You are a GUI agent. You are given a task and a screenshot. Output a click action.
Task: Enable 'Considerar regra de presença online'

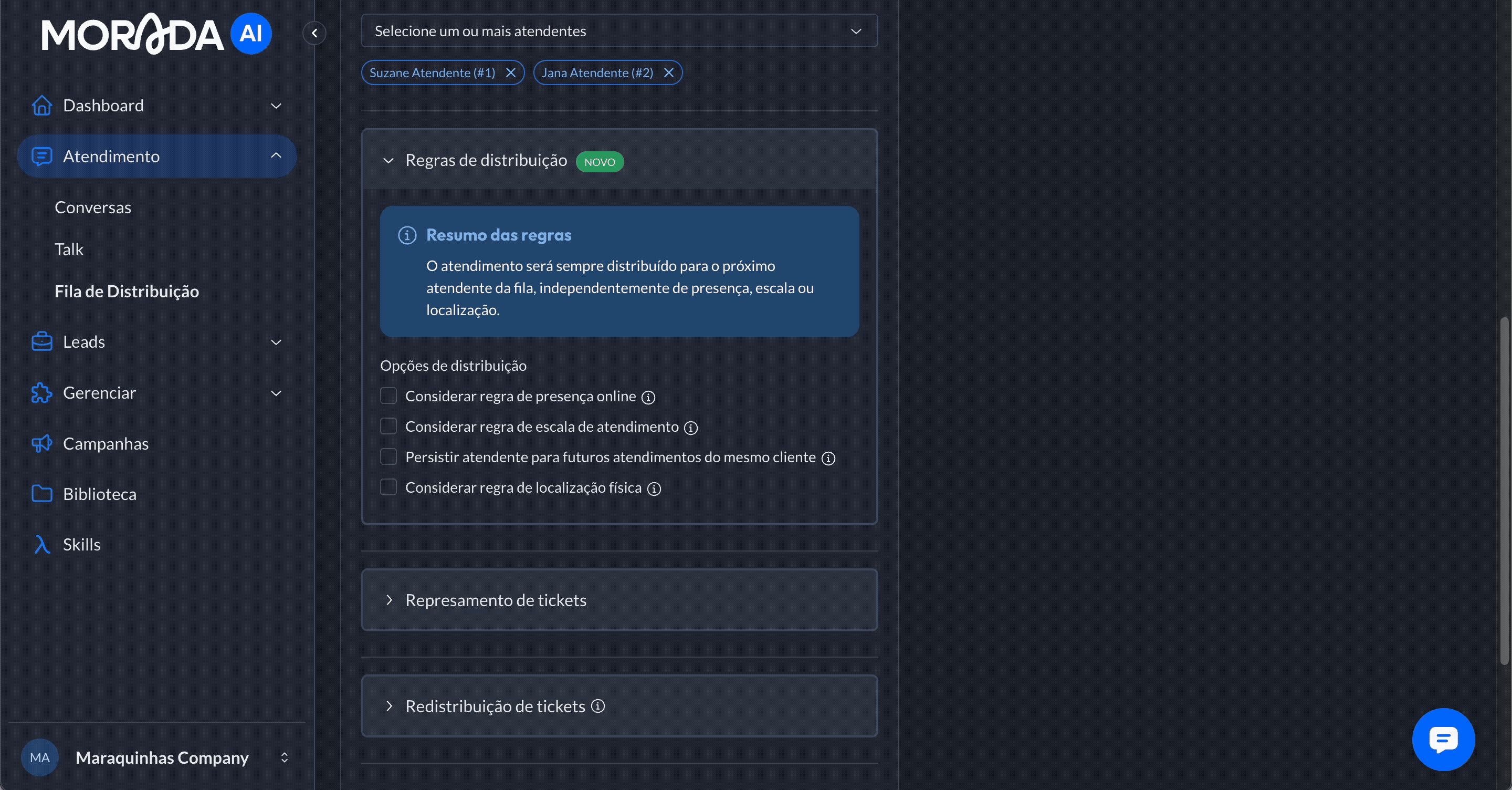click(x=388, y=396)
